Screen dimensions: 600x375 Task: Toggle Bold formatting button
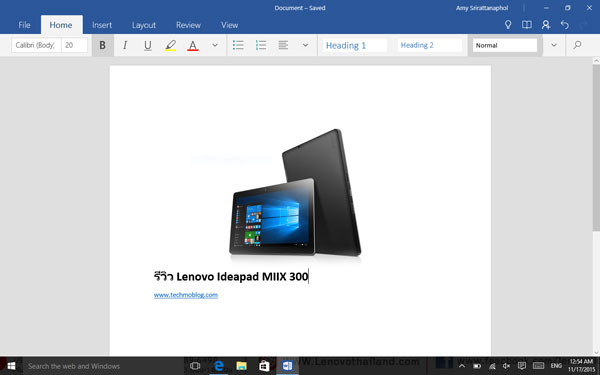point(103,45)
